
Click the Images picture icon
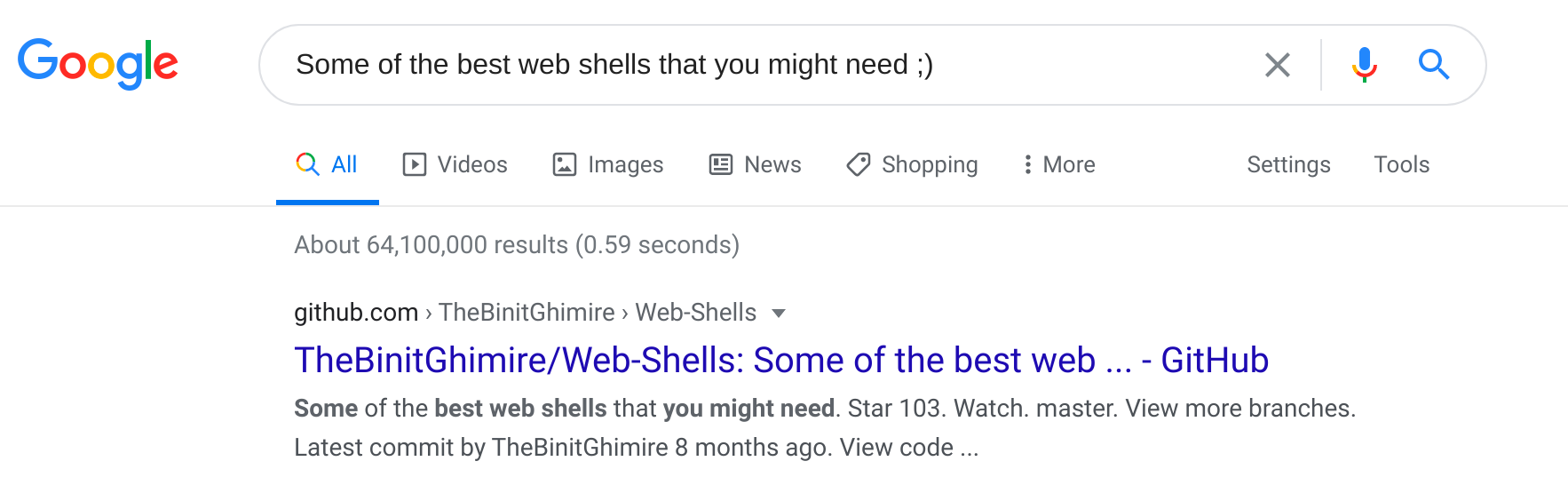pyautogui.click(x=565, y=164)
